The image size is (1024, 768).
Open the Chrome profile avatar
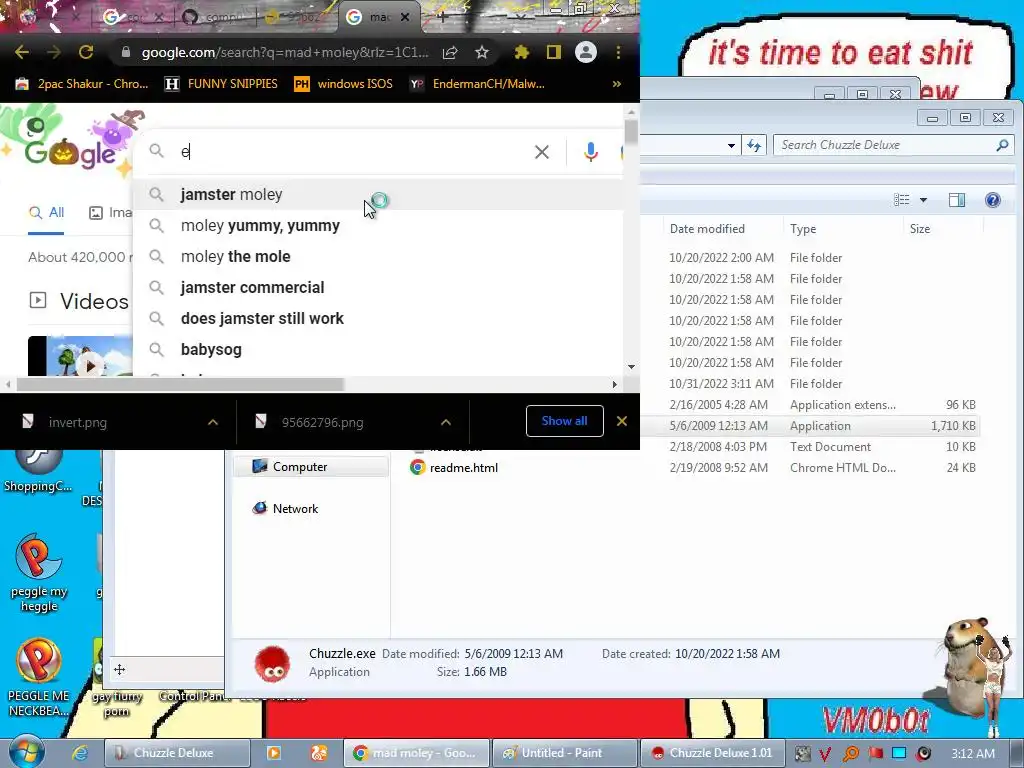click(586, 52)
